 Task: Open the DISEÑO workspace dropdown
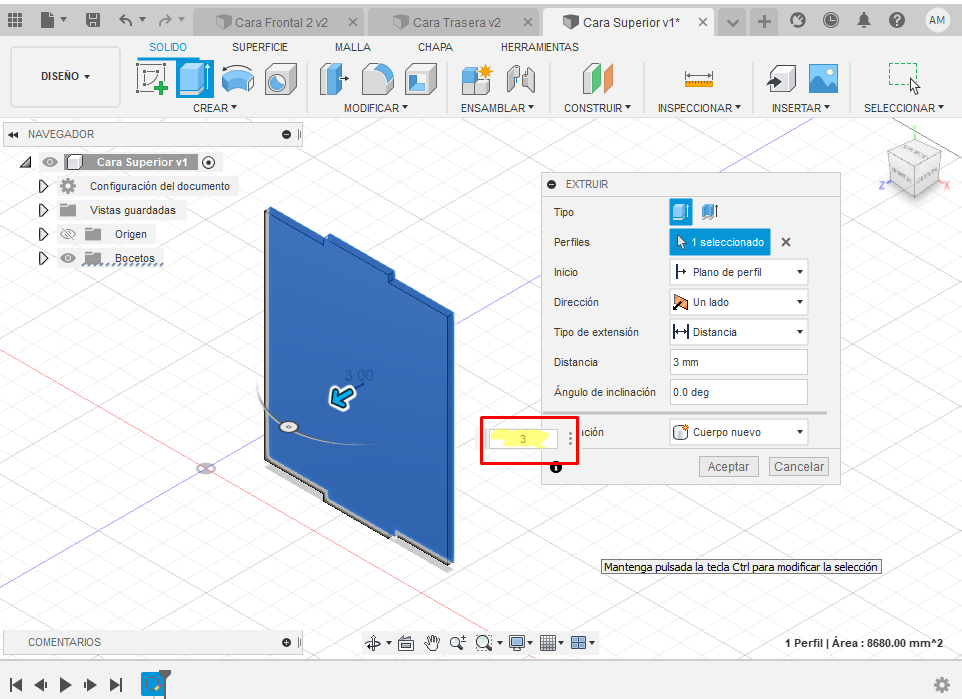65,77
